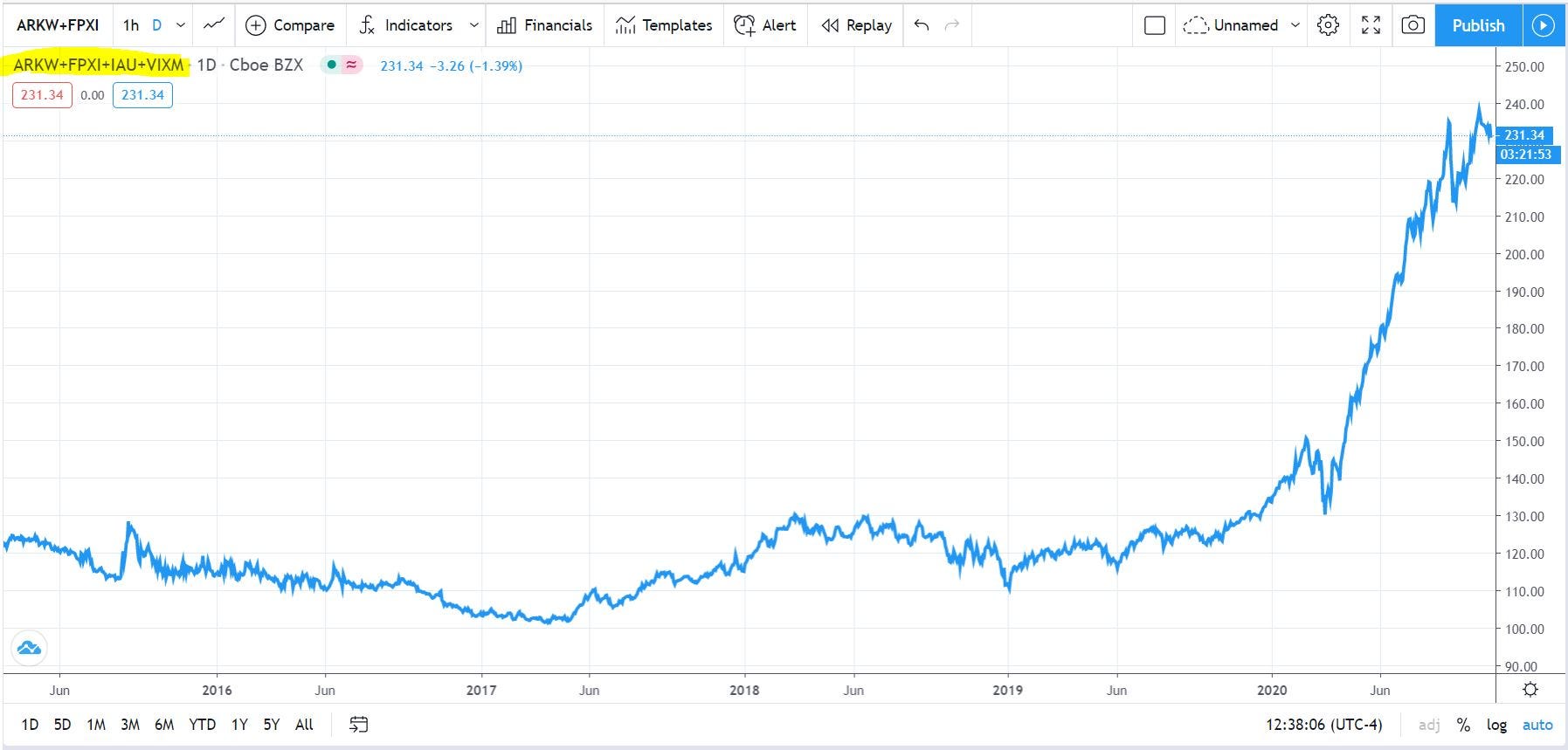The height and width of the screenshot is (750, 1568).
Task: Set date range to 1D
Action: pyautogui.click(x=30, y=725)
